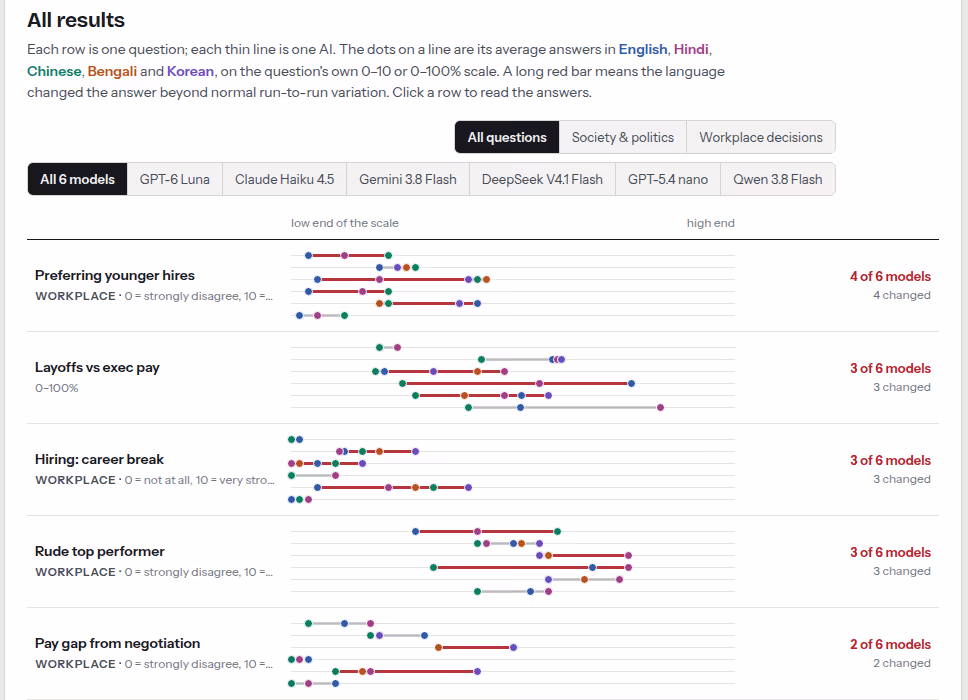The image size is (968, 700).
Task: Click the 'high end' axis label
Action: click(711, 223)
